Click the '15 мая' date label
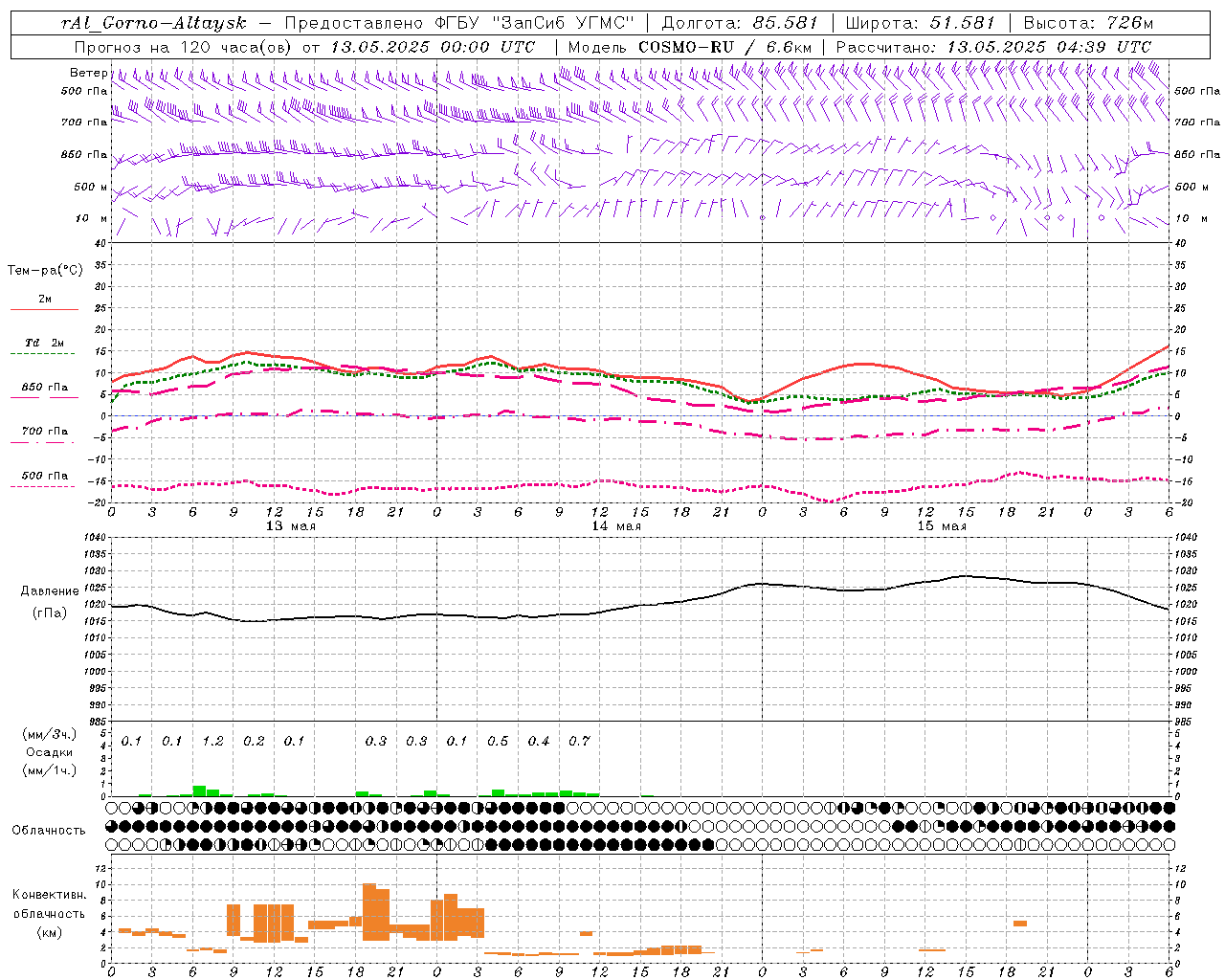The image size is (1225, 980). (941, 526)
